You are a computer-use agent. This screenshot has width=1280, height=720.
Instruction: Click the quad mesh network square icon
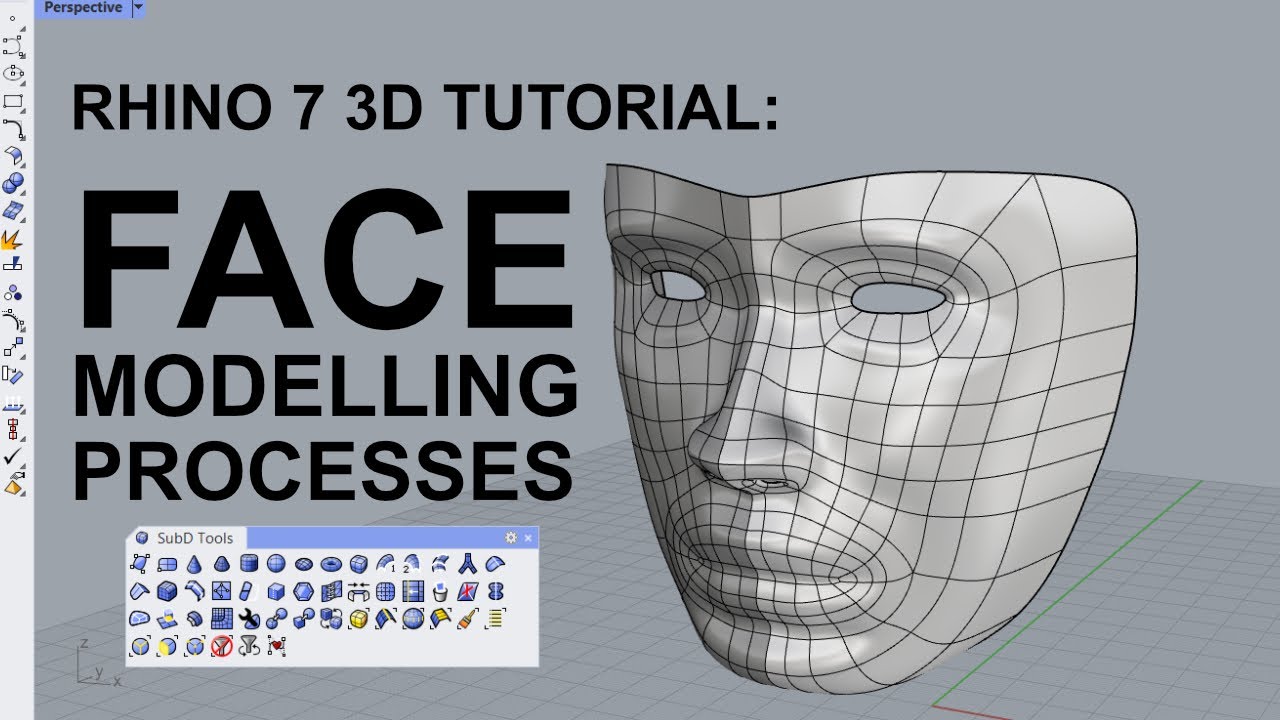(x=222, y=591)
